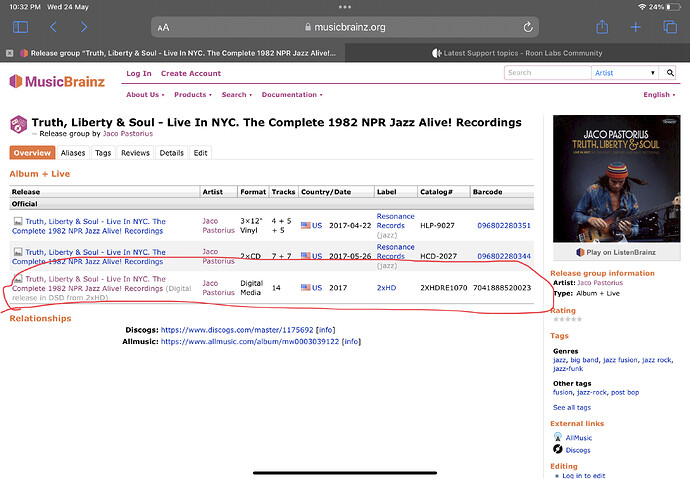Tap the musicbrainz.org address bar
Screen dimensions: 690x479
pyautogui.click(x=345, y=27)
